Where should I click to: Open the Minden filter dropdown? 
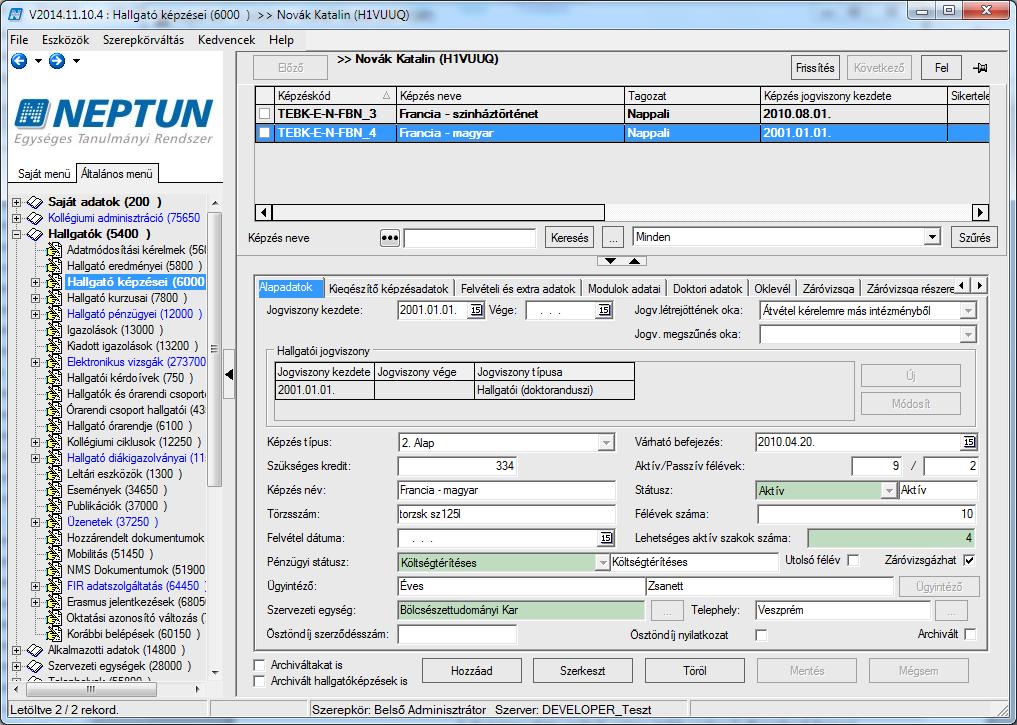coord(932,237)
